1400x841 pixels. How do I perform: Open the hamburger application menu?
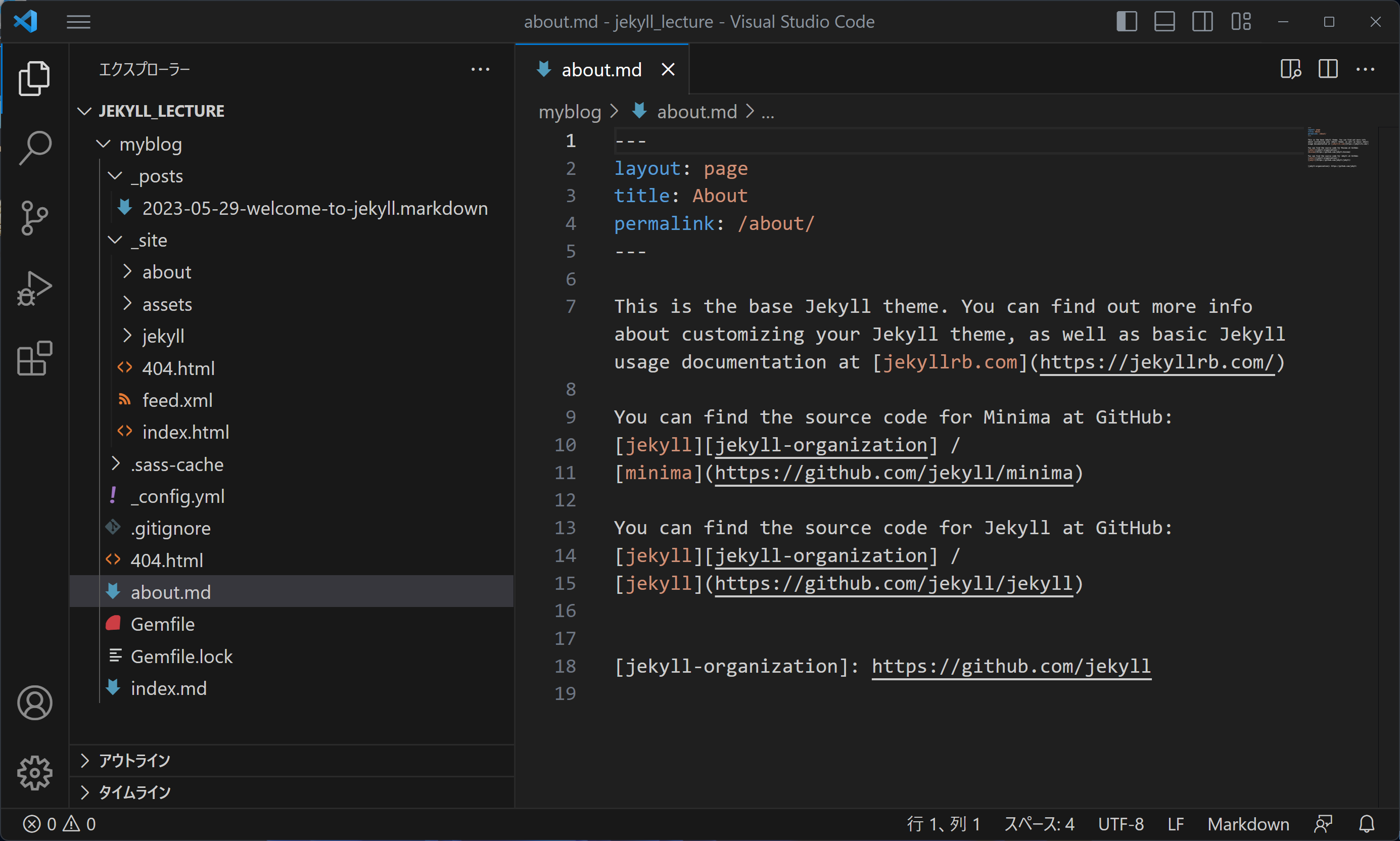(x=78, y=22)
